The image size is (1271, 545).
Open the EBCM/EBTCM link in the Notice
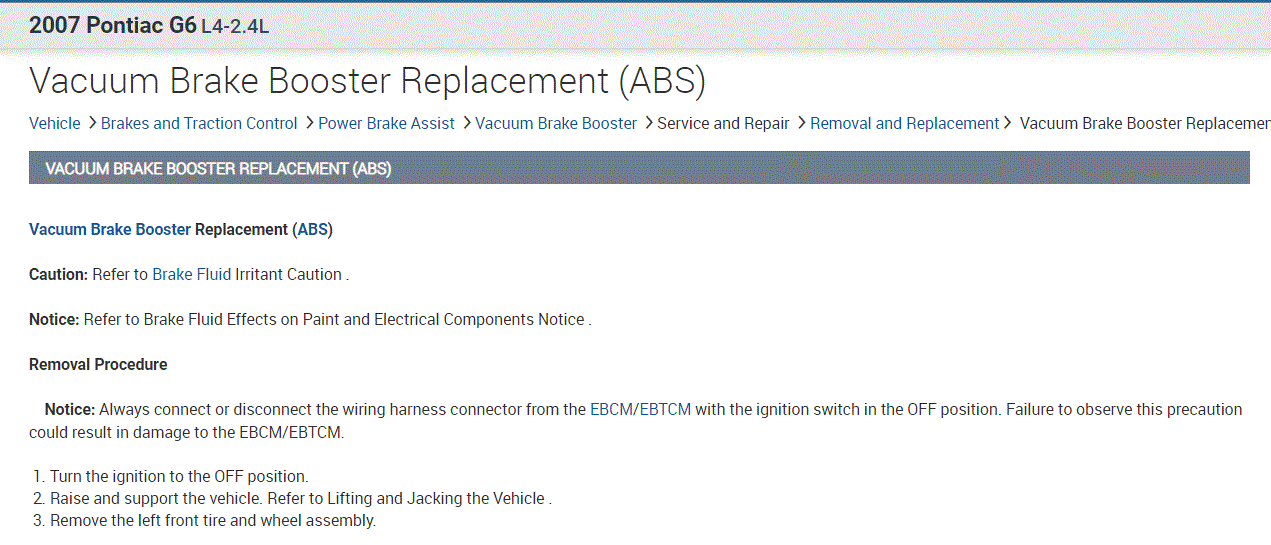point(640,410)
